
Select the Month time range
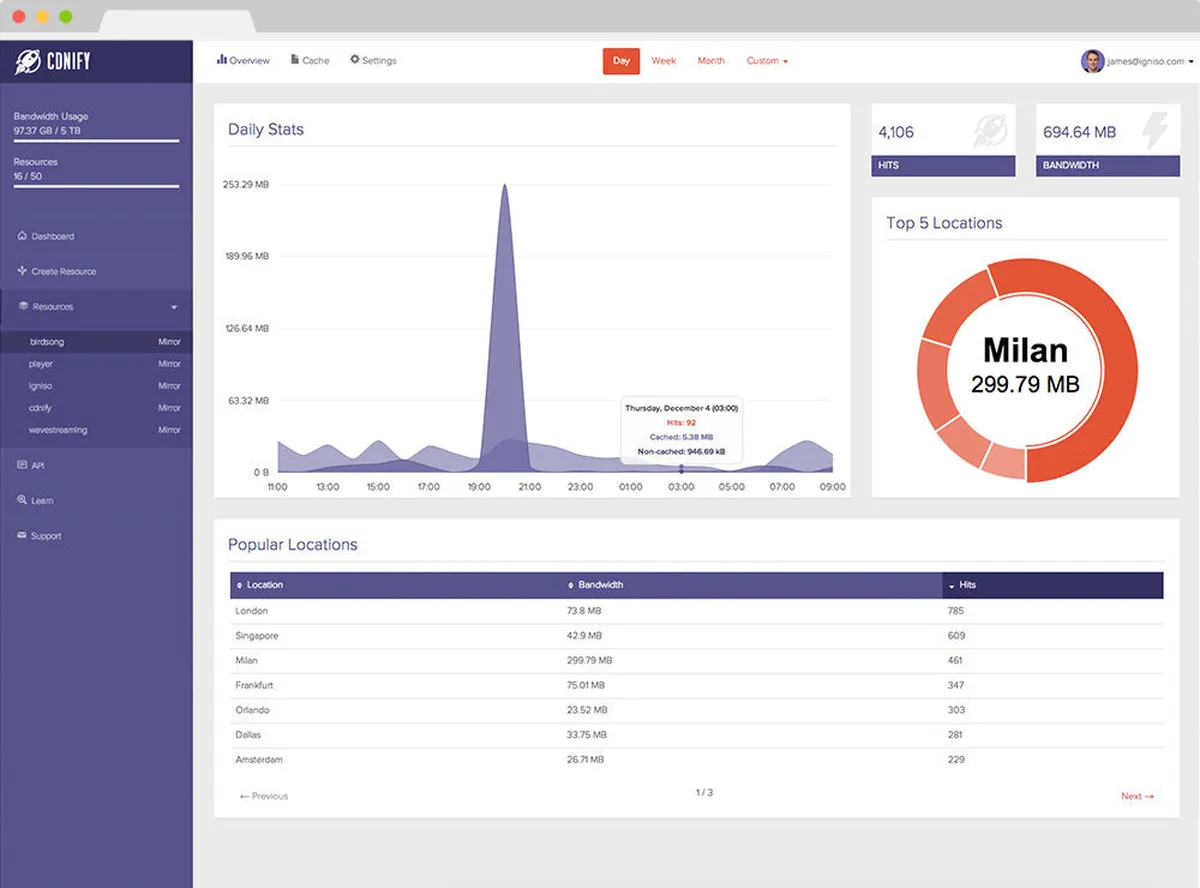711,61
